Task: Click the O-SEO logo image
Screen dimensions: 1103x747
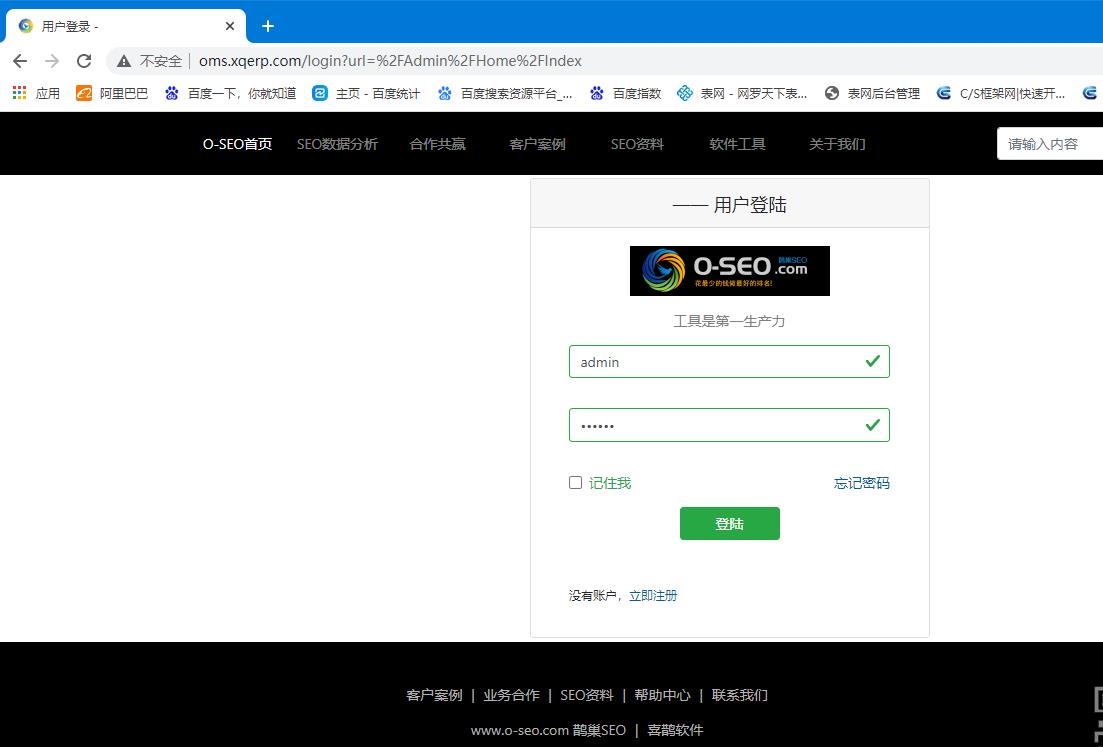Action: click(729, 270)
